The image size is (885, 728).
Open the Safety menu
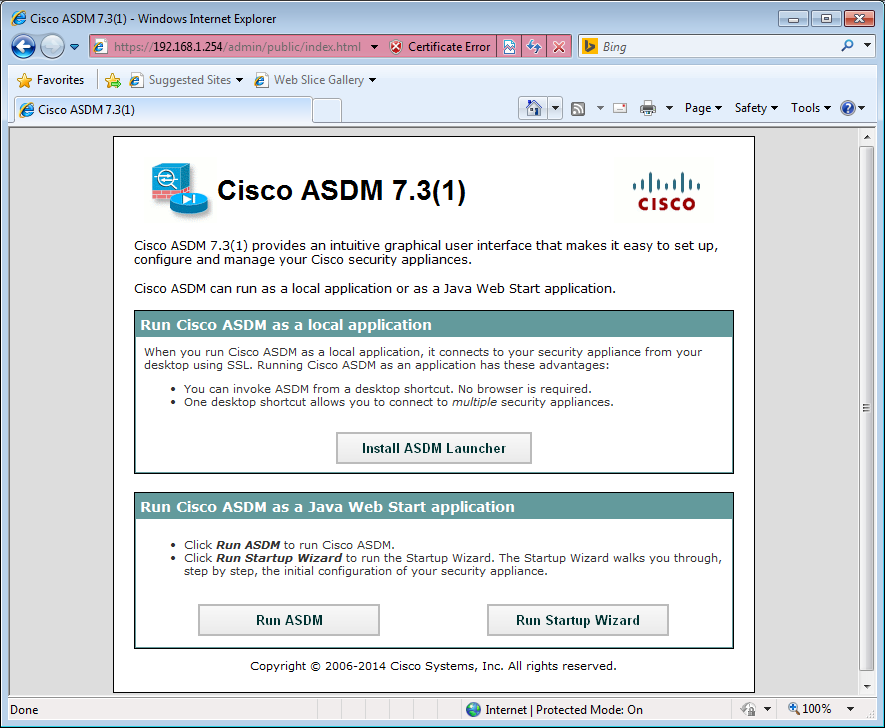click(756, 108)
